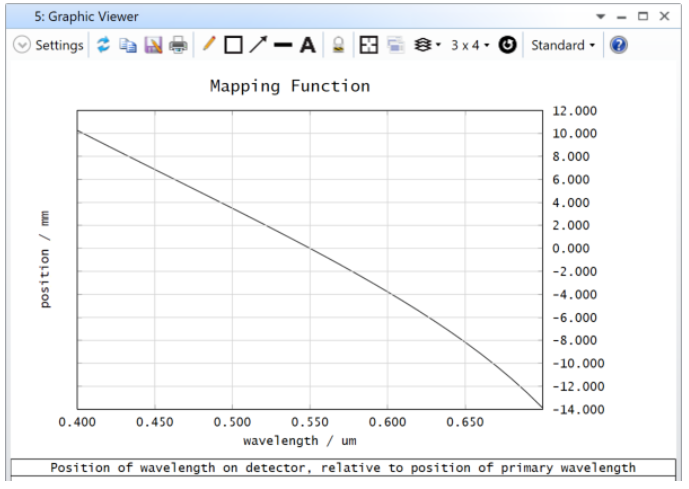Open the window title bar dropdown arrow
This screenshot has height=489, width=689.
click(601, 17)
